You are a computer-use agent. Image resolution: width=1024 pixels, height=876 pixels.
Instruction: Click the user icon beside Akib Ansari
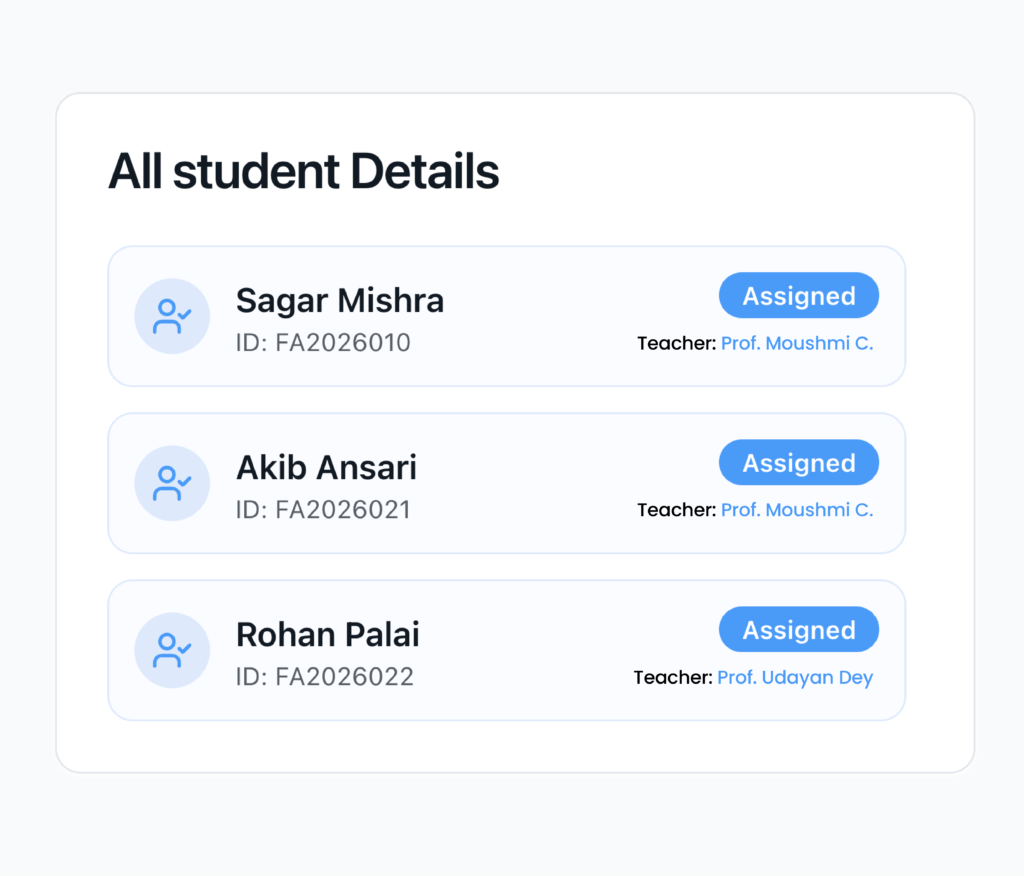[x=172, y=483]
